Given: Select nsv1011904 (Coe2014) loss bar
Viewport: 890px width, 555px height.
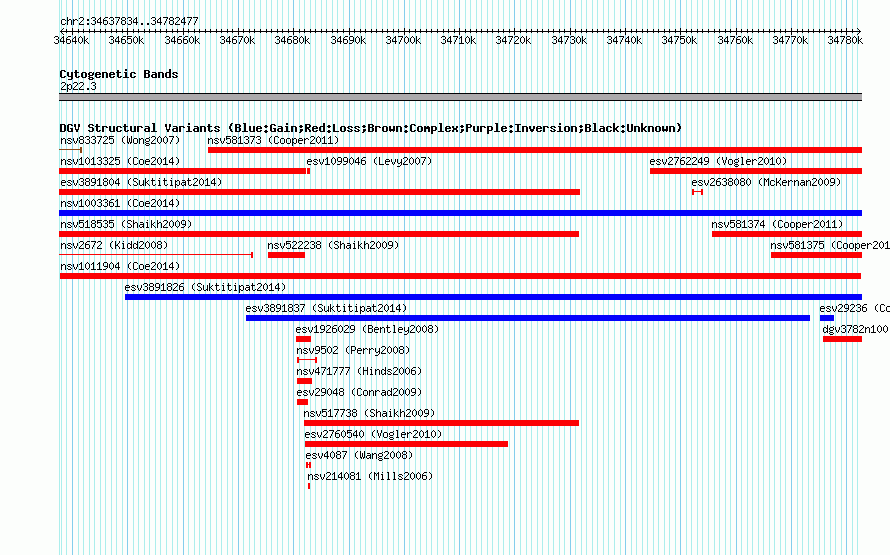Looking at the screenshot, I should pyautogui.click(x=460, y=276).
